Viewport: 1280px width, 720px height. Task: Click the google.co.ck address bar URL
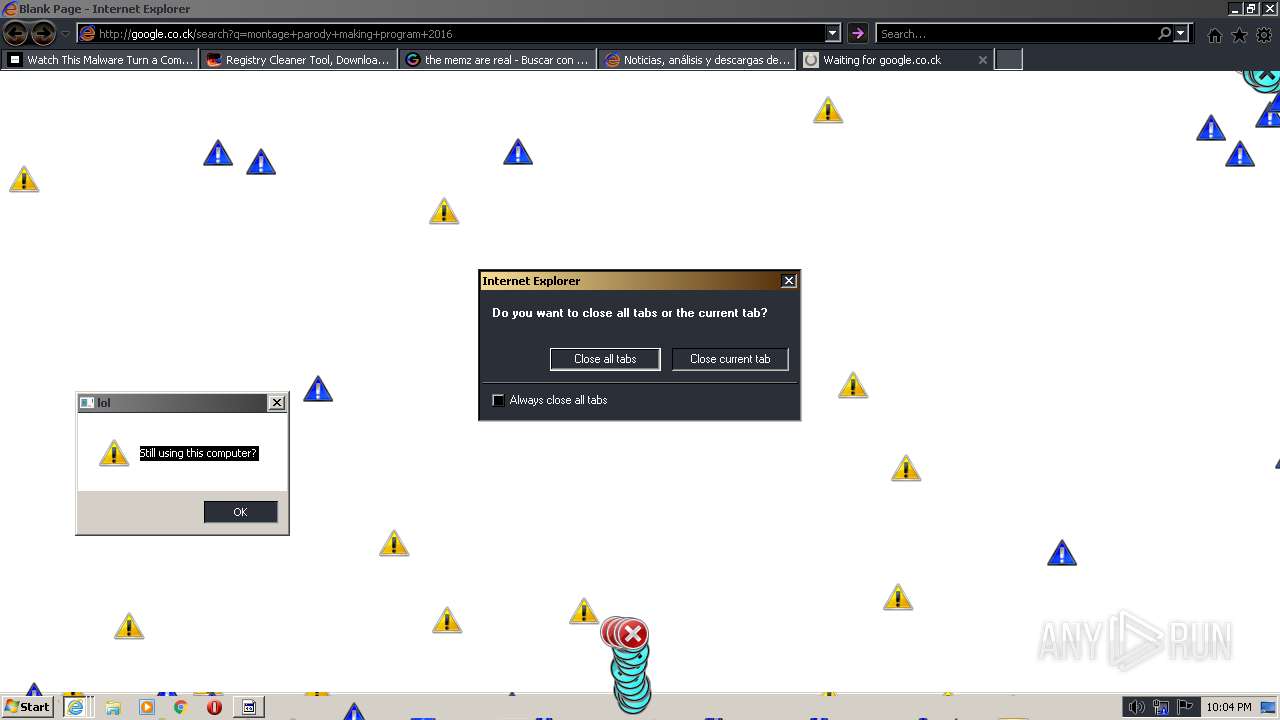point(276,34)
